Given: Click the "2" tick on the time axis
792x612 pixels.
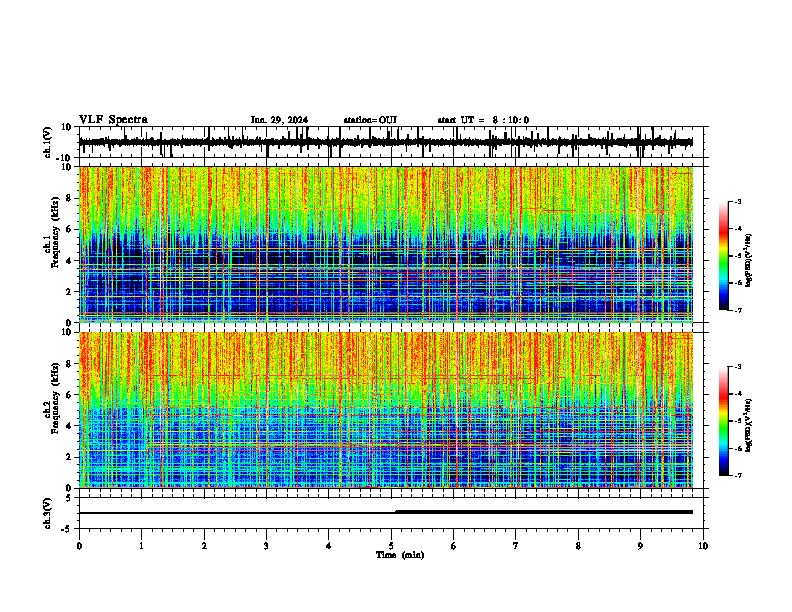Looking at the screenshot, I should point(204,546).
